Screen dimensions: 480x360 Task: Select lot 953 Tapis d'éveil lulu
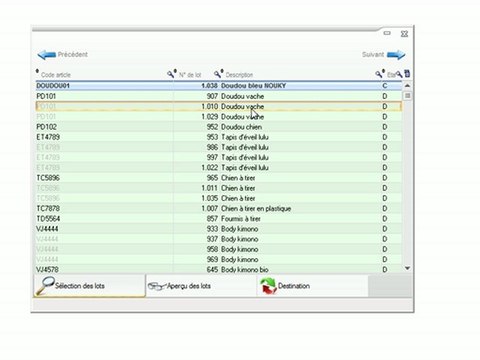[219, 137]
